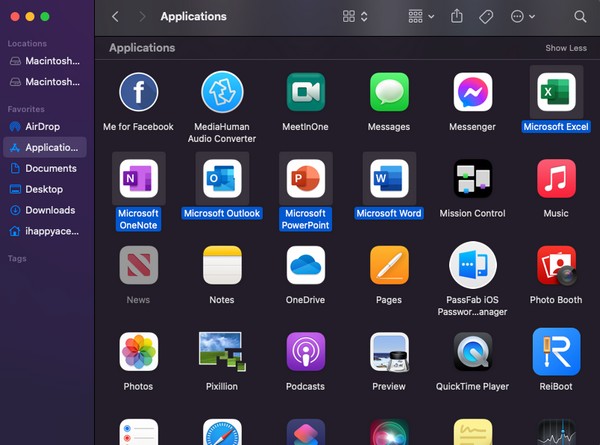The image size is (600, 445).
Task: Select the Microsoft OneNote icon
Action: [139, 178]
